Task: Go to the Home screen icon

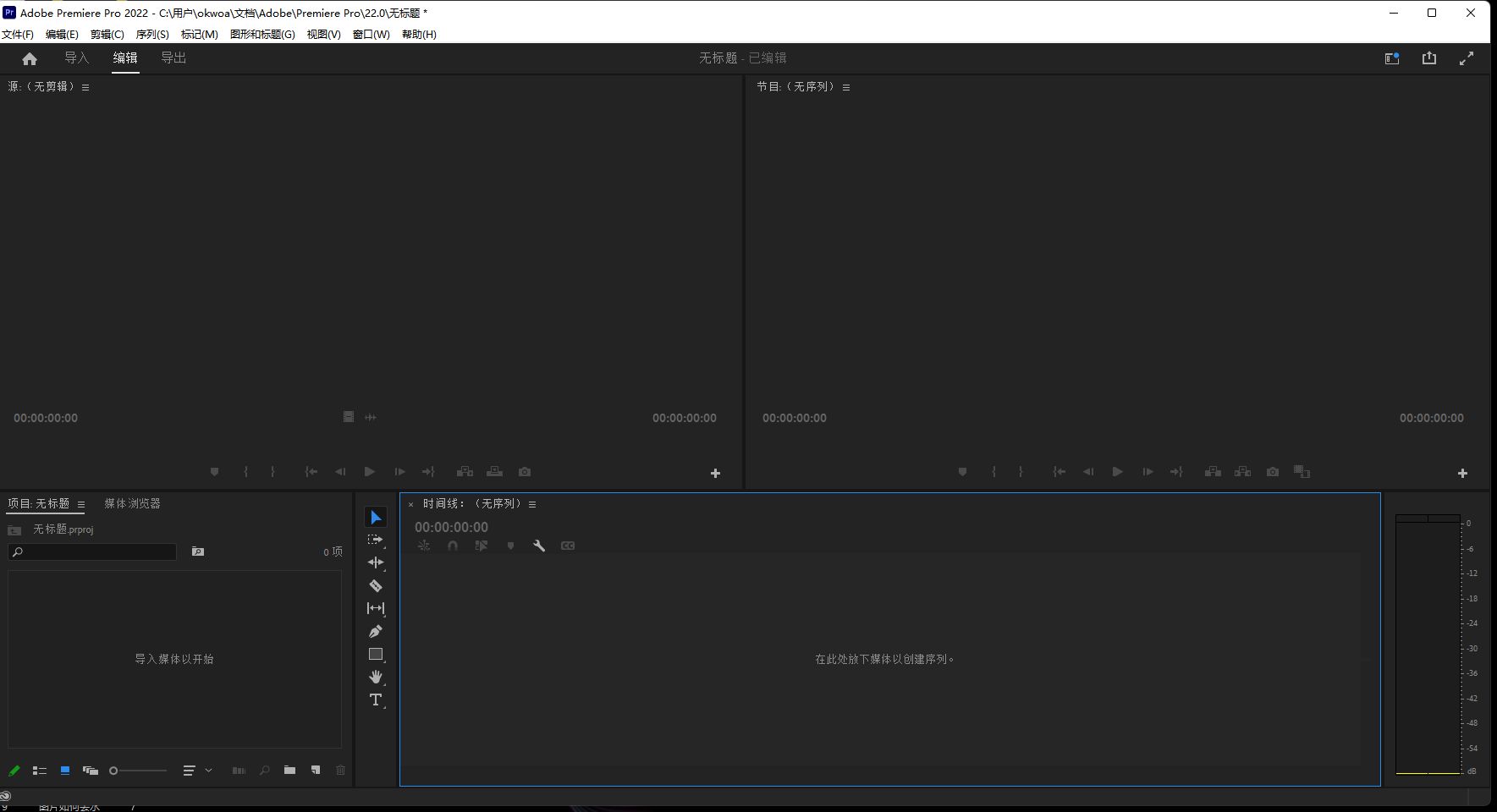Action: tap(30, 58)
